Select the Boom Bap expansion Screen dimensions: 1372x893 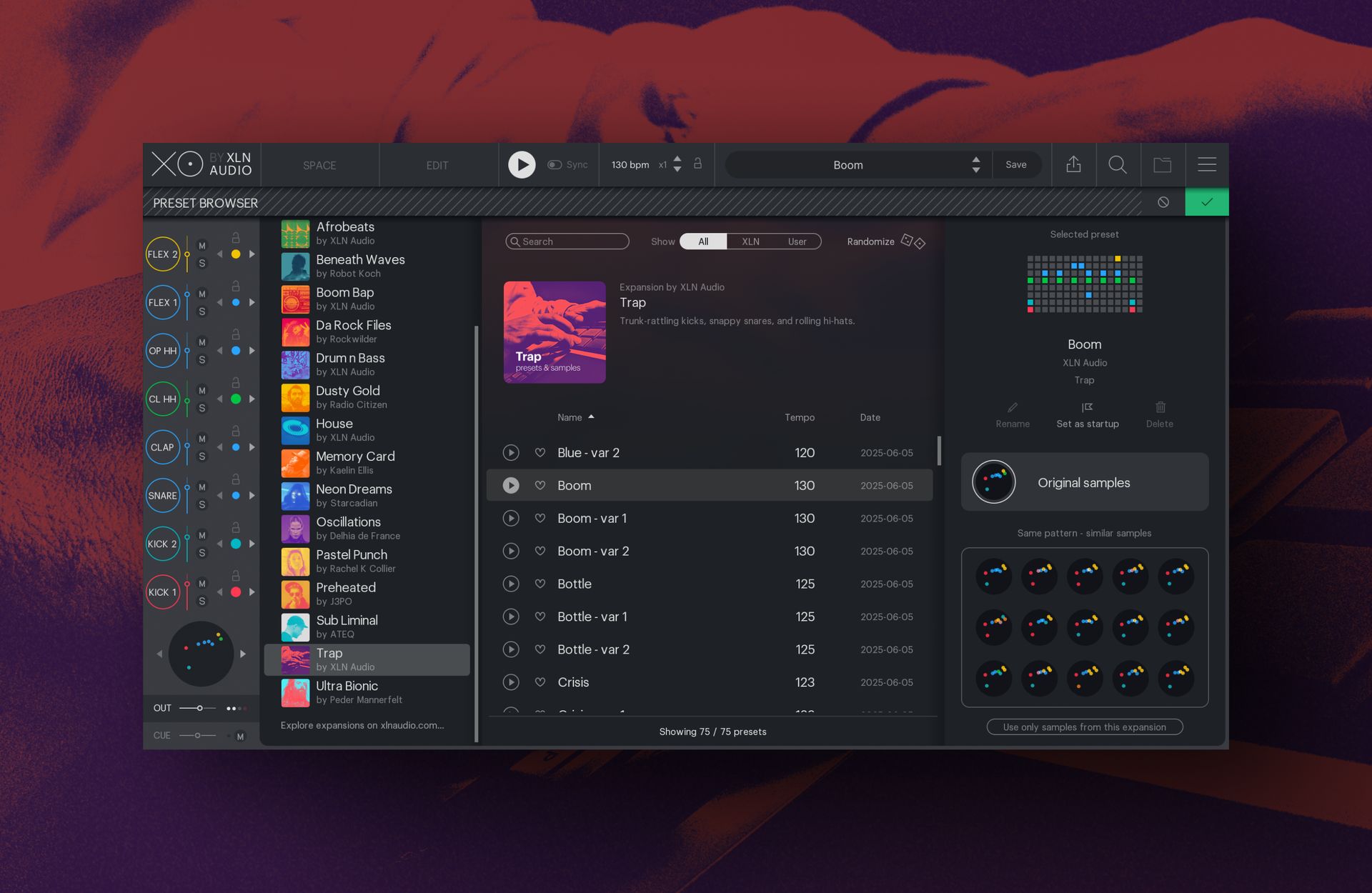tap(367, 299)
